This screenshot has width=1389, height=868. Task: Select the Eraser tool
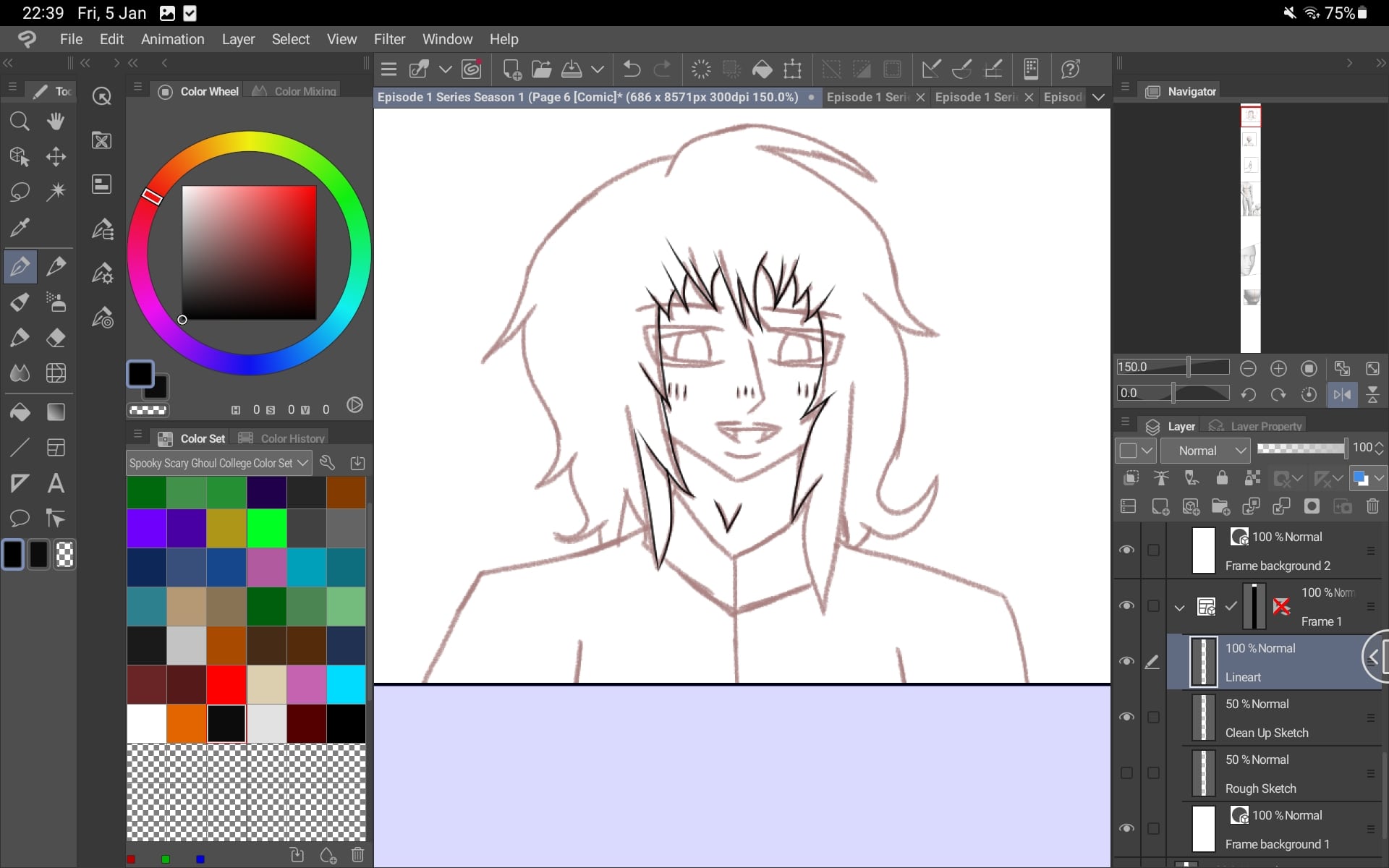pos(56,338)
